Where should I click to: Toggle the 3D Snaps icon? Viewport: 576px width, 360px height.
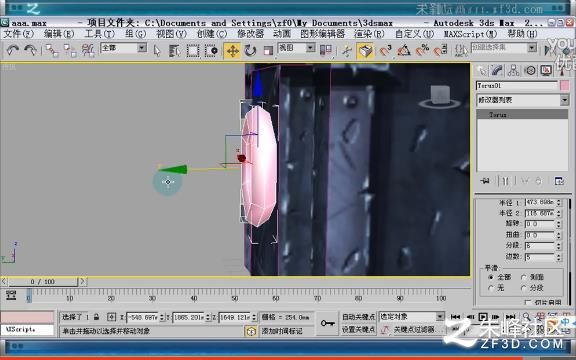click(386, 51)
